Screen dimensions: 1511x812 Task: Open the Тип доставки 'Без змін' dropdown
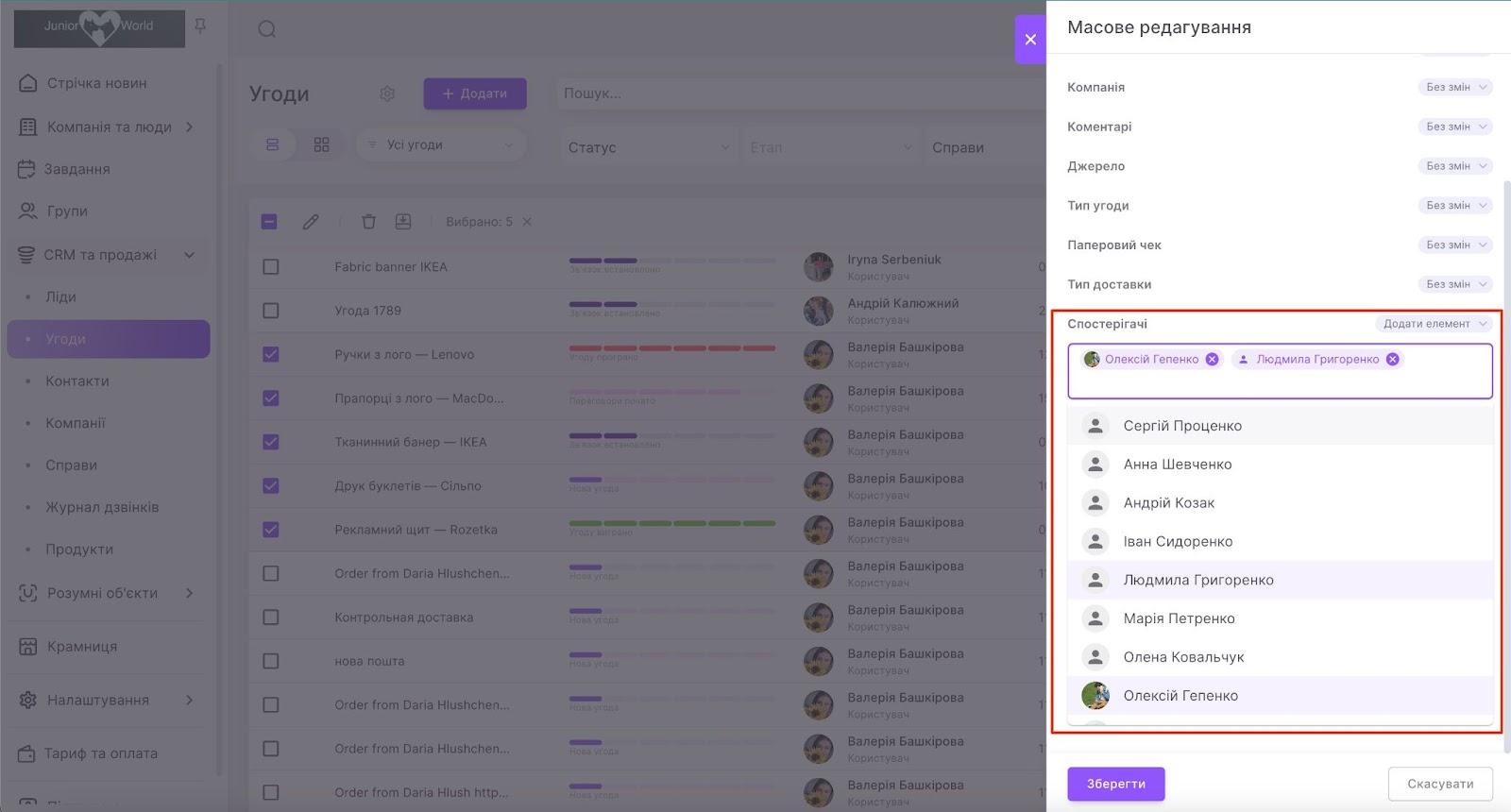(1454, 284)
